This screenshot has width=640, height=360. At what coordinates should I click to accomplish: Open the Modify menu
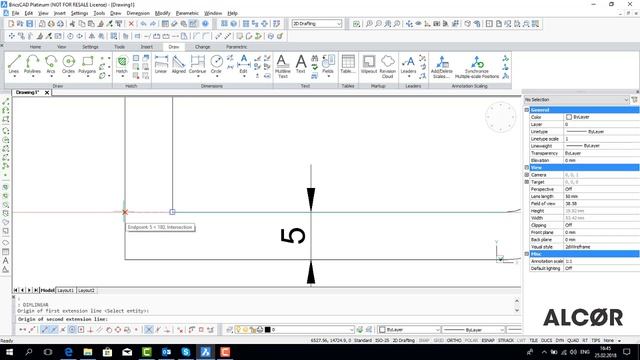pos(162,13)
